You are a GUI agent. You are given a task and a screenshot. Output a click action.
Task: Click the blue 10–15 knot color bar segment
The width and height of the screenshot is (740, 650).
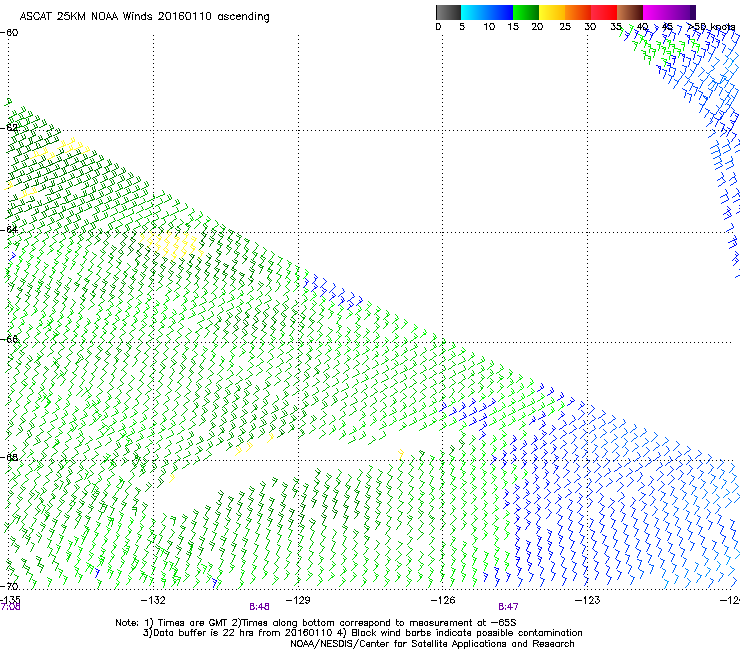click(x=500, y=12)
